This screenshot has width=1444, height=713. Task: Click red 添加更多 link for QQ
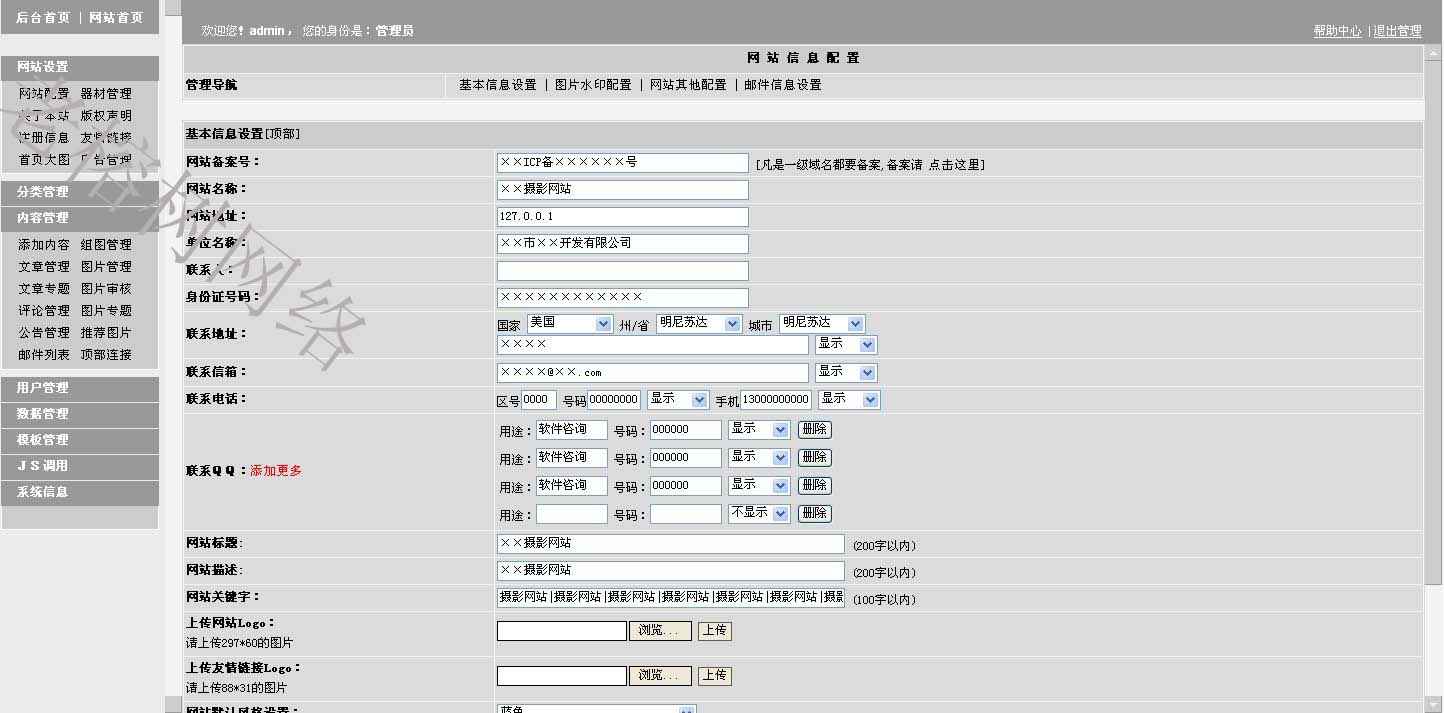pyautogui.click(x=276, y=470)
